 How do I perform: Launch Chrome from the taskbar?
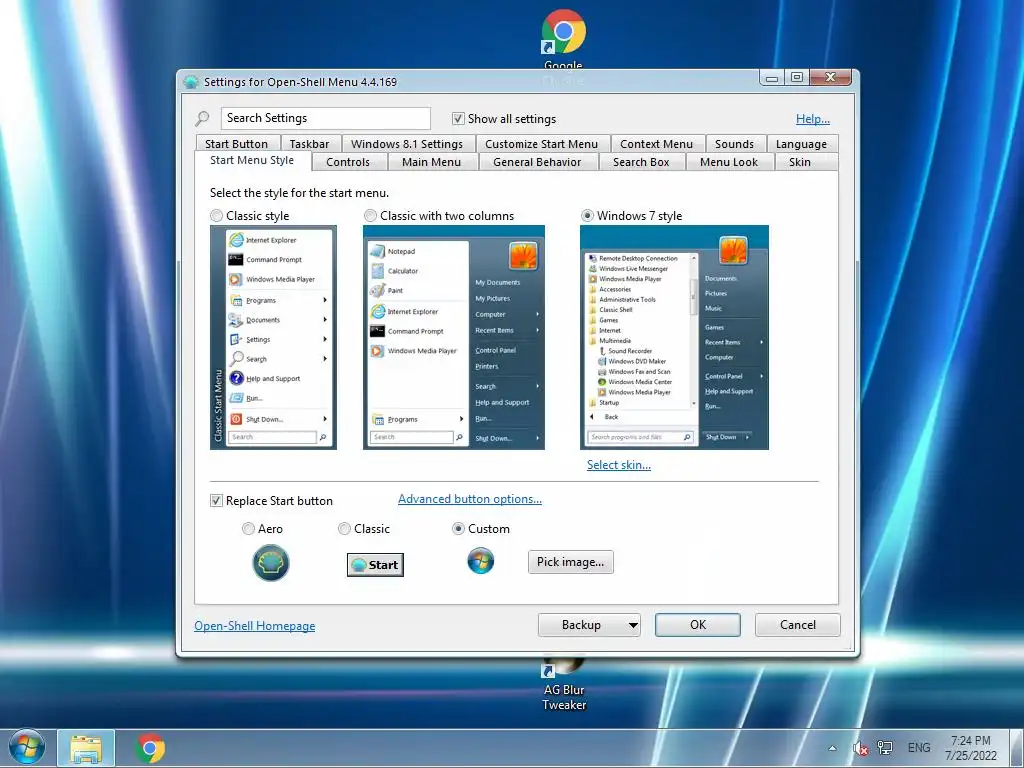(150, 748)
